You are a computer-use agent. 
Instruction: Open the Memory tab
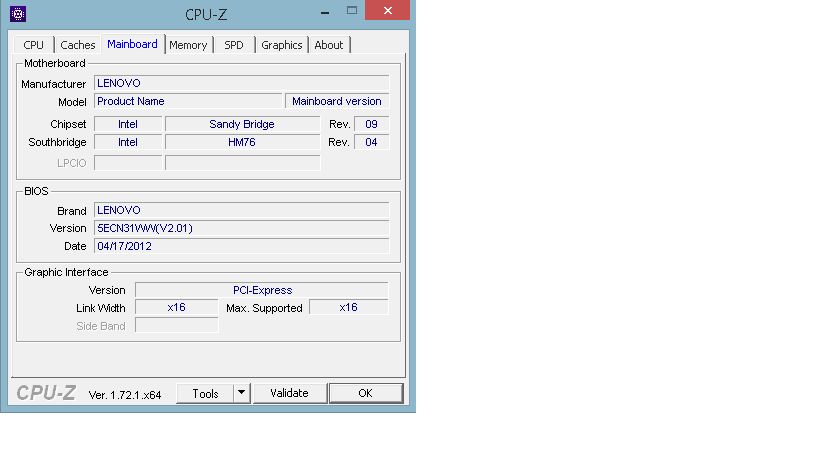point(188,45)
